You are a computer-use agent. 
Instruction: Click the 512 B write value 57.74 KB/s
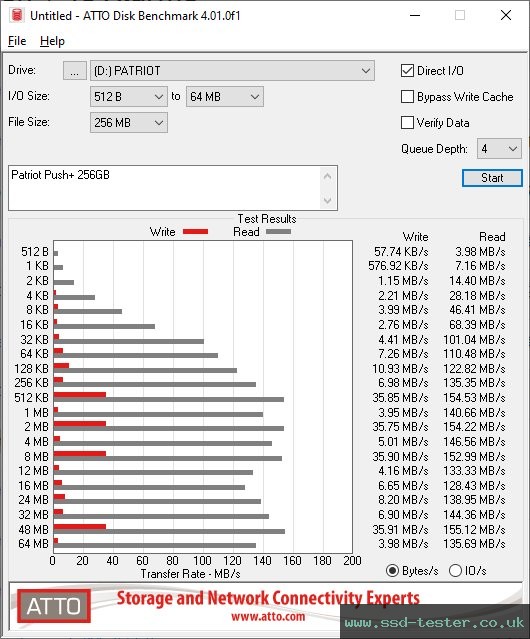pyautogui.click(x=401, y=252)
